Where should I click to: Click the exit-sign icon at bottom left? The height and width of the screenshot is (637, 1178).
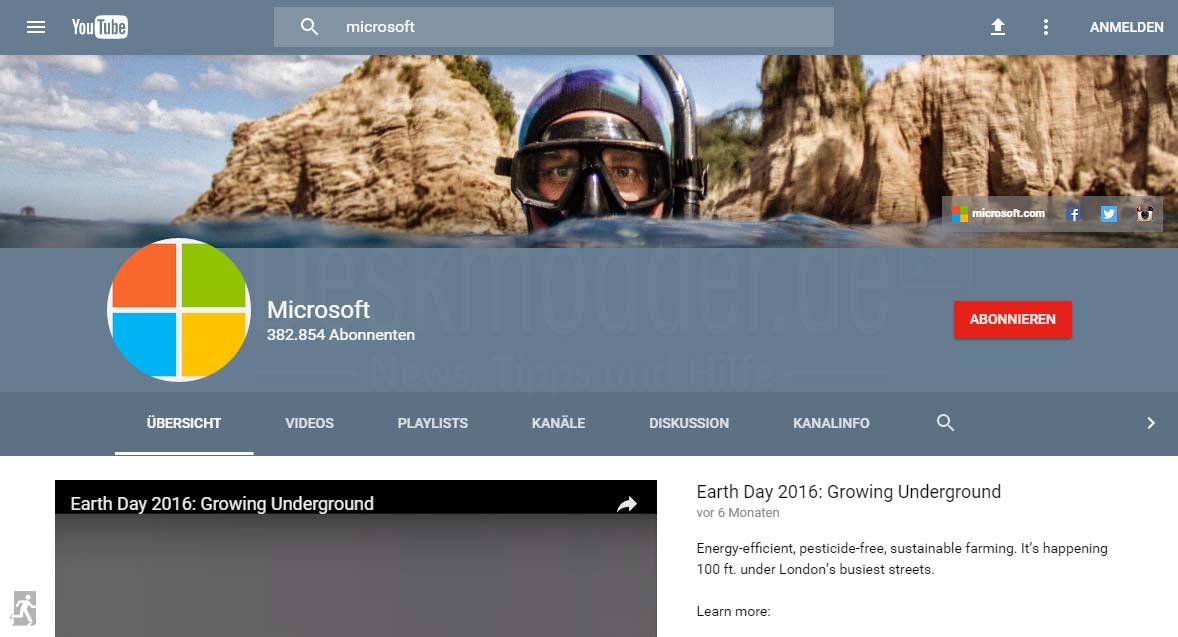click(x=24, y=608)
